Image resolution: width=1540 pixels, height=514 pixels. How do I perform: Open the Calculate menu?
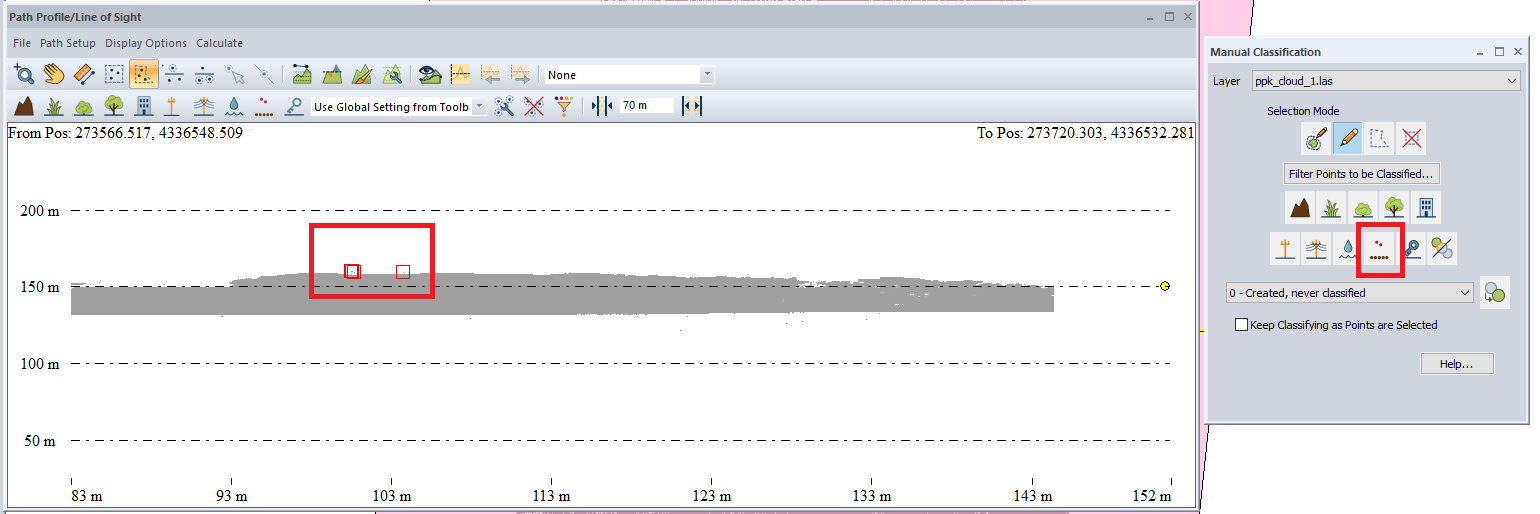point(219,43)
